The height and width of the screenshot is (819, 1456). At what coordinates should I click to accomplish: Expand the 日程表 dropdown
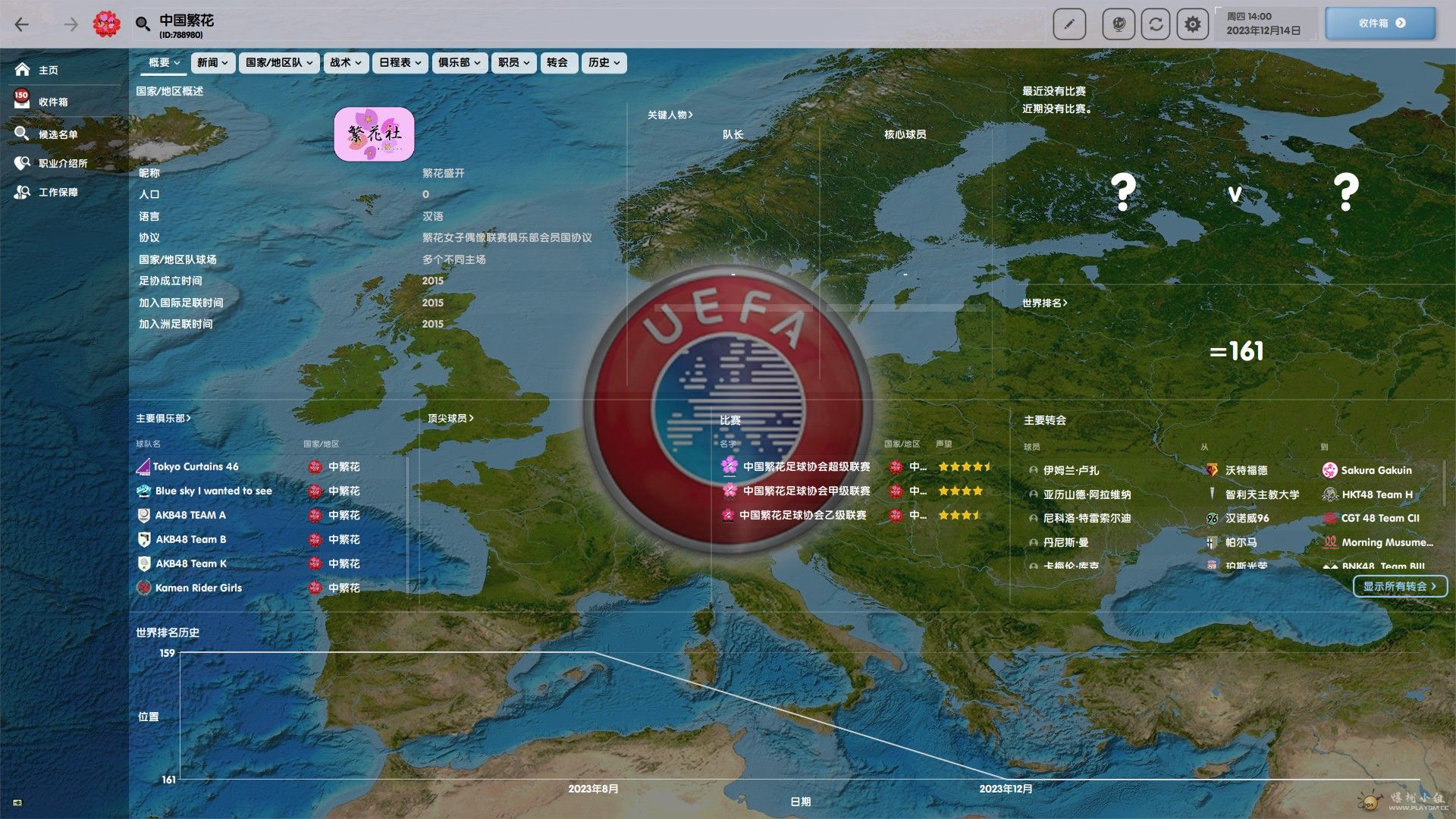pyautogui.click(x=400, y=62)
